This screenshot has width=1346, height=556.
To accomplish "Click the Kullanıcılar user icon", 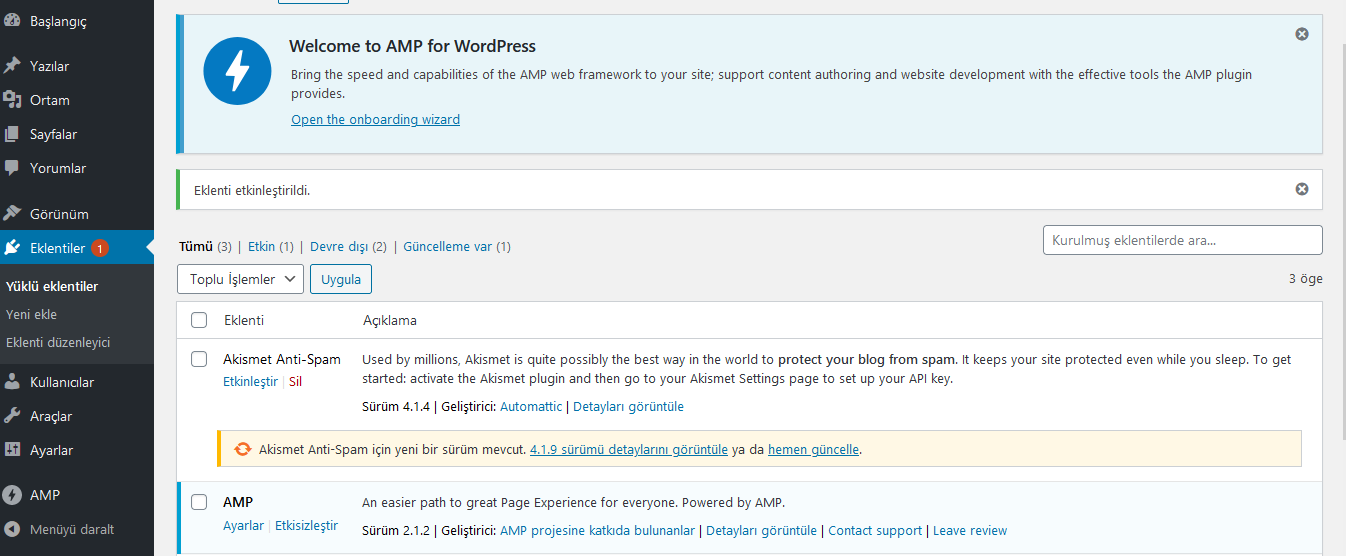I will (x=12, y=382).
